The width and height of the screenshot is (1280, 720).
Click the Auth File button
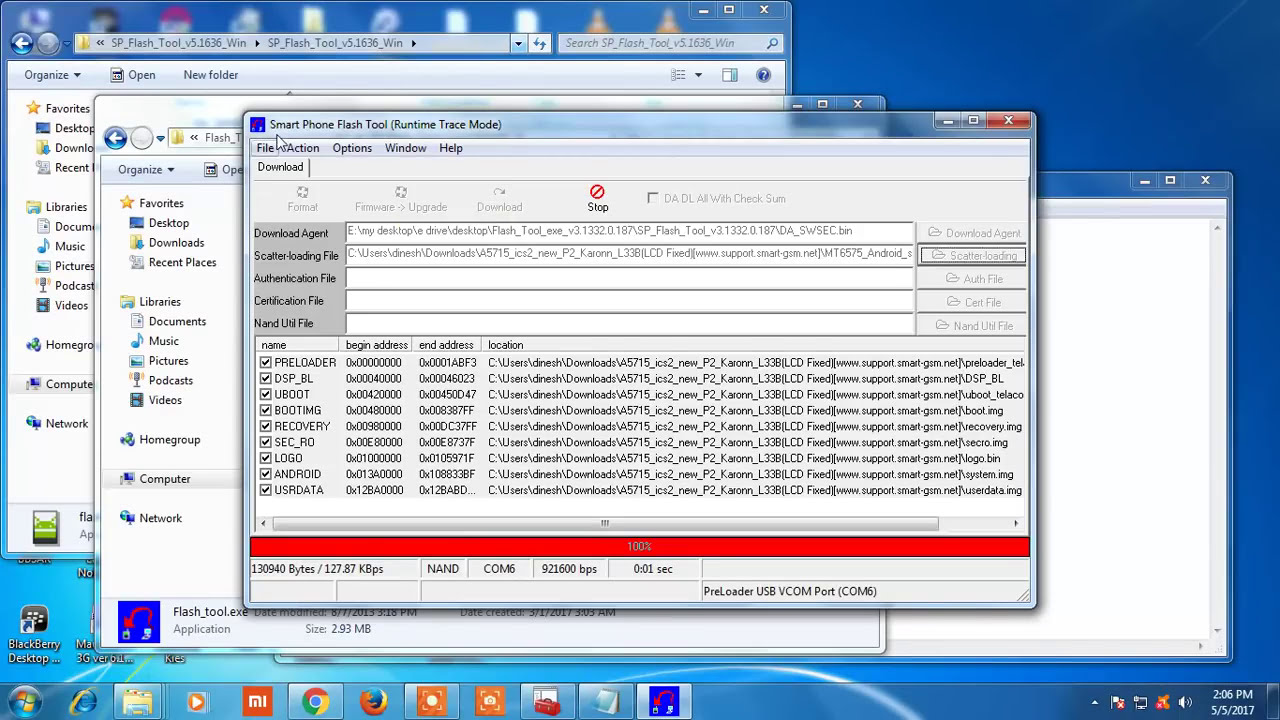(x=971, y=279)
